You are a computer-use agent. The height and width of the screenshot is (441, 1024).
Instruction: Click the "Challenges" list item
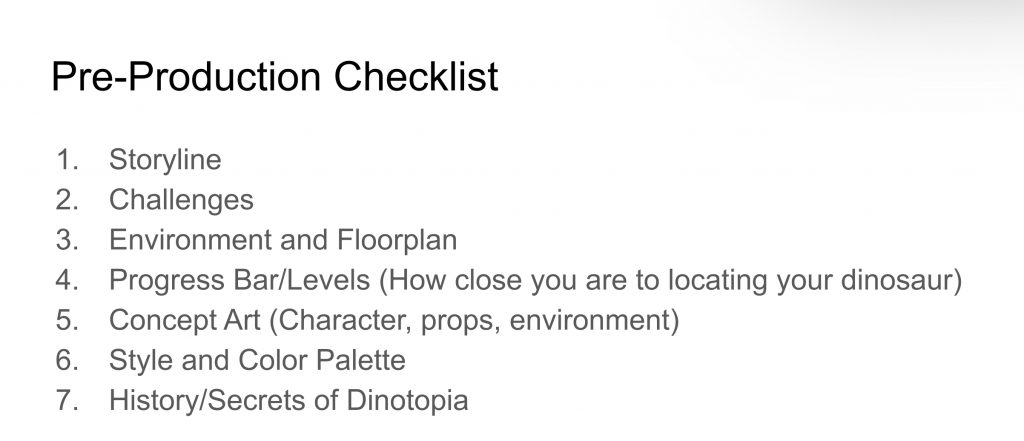pyautogui.click(x=181, y=200)
